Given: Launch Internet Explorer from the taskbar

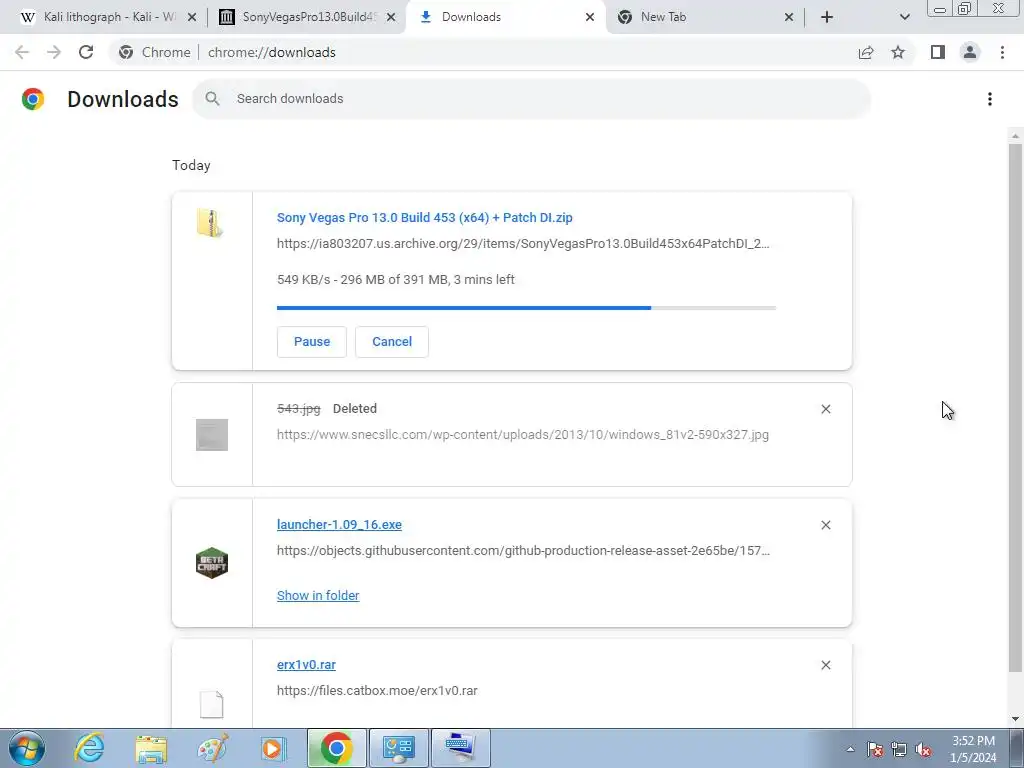Looking at the screenshot, I should pos(89,748).
